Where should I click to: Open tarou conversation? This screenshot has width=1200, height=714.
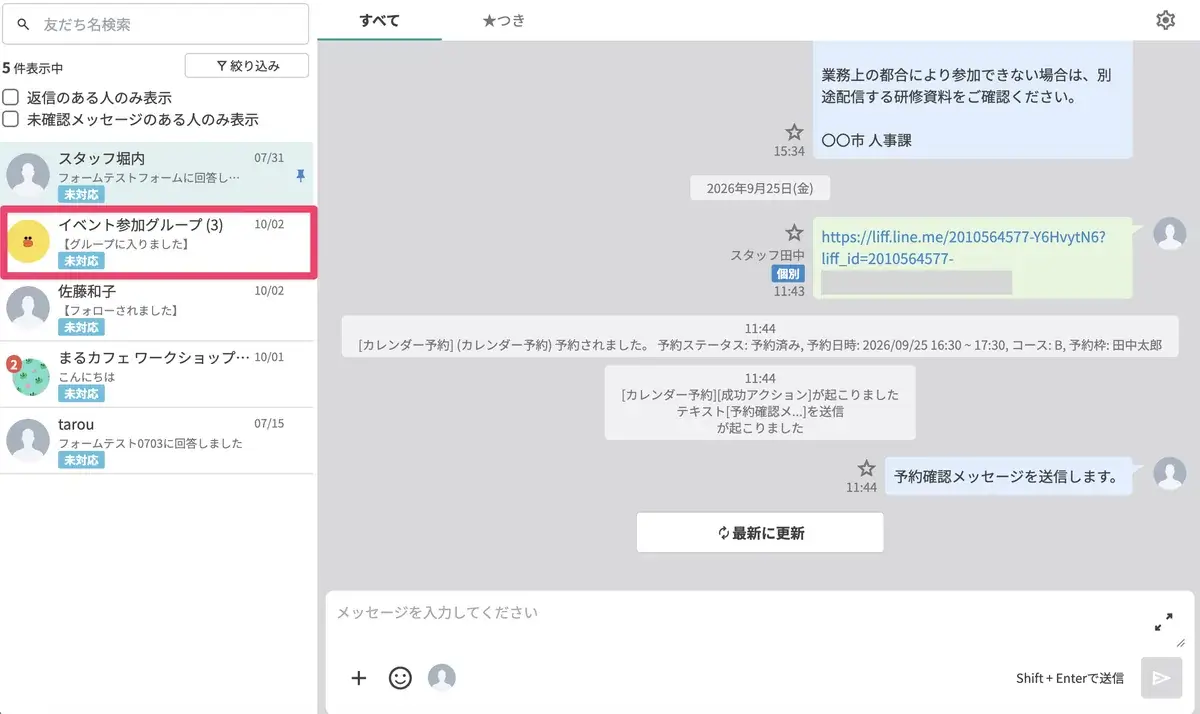point(157,440)
